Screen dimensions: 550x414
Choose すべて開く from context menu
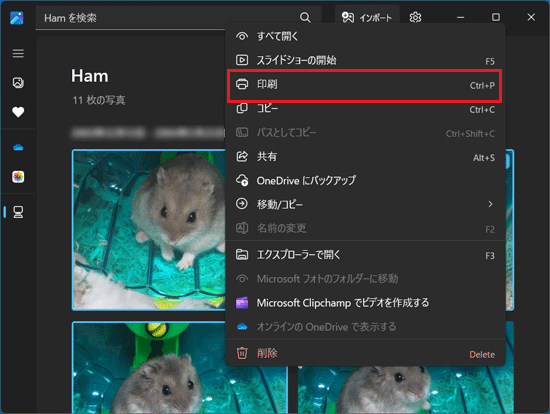tap(365, 36)
